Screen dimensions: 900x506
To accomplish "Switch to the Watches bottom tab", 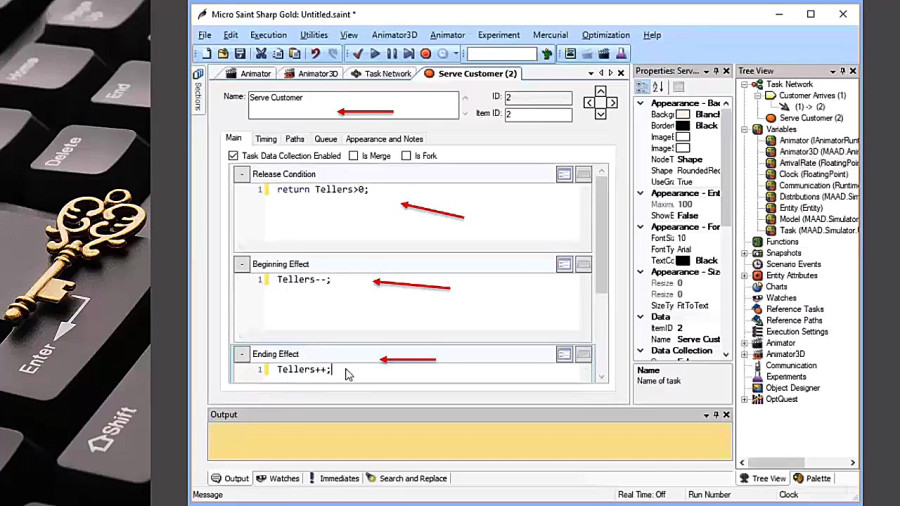I will pyautogui.click(x=278, y=478).
